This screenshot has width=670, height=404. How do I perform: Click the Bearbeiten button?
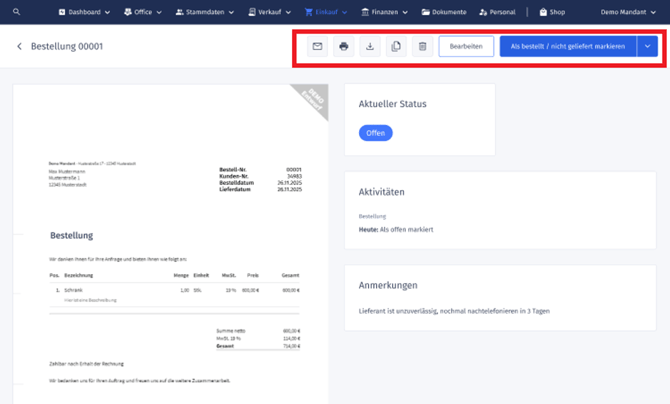tap(466, 47)
